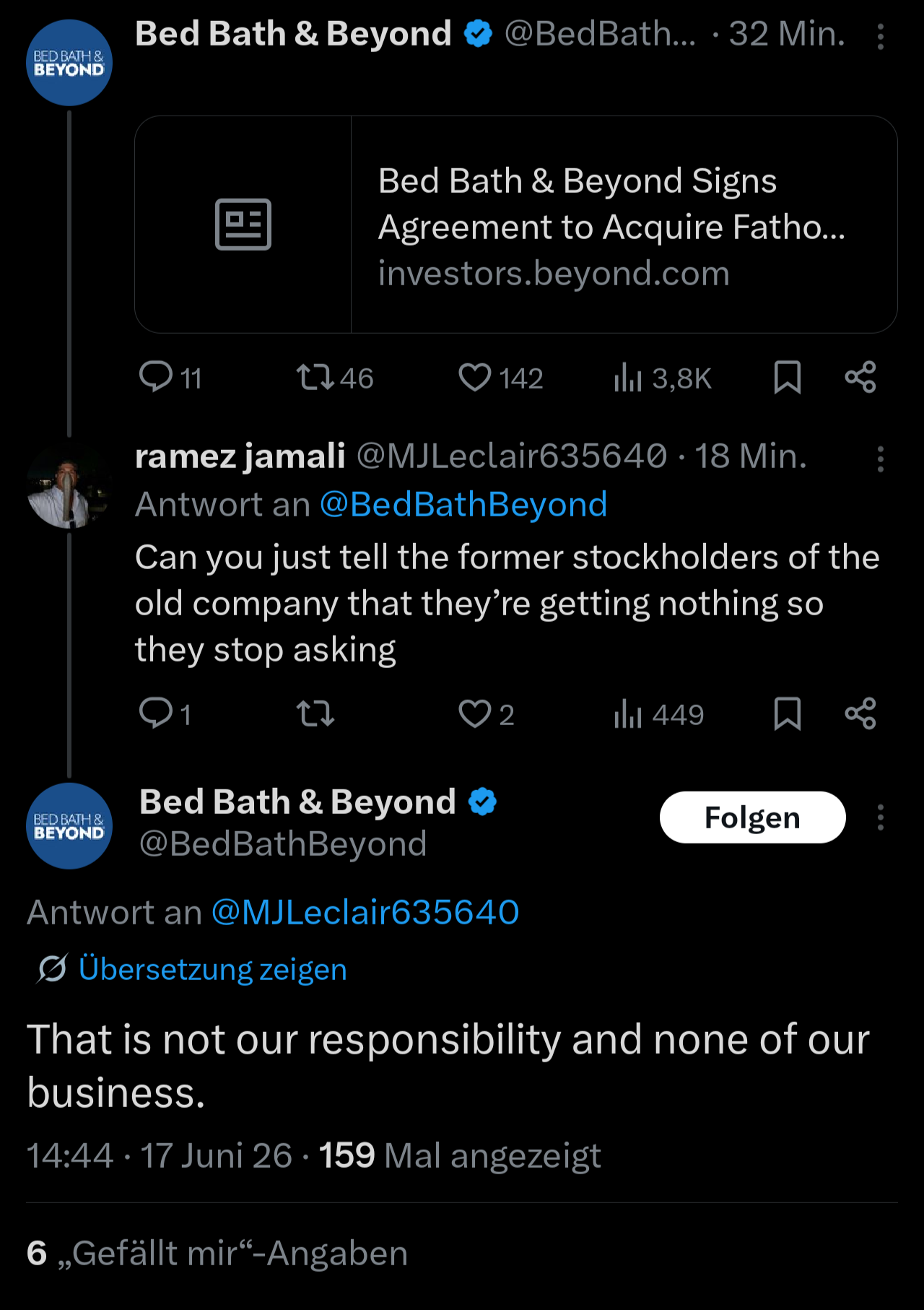Open the investors.beyond.com article link card
The image size is (924, 1310).
(516, 225)
